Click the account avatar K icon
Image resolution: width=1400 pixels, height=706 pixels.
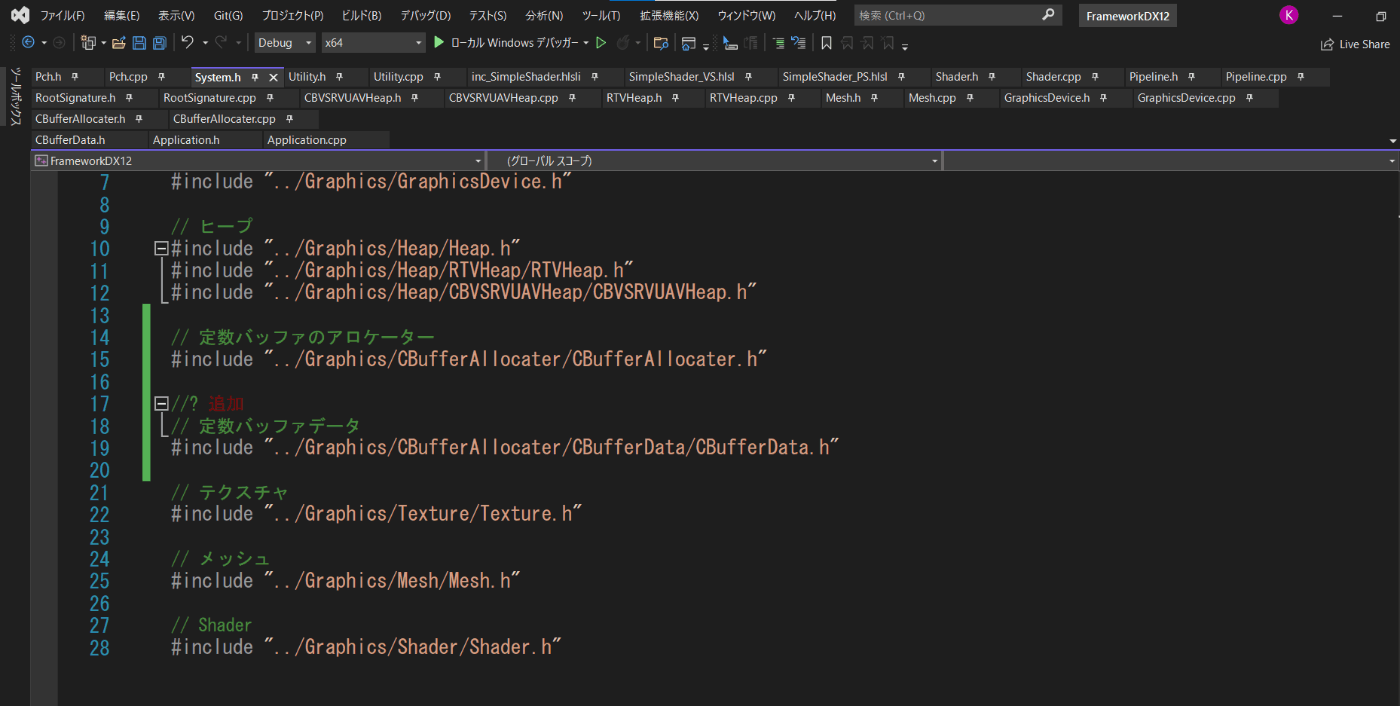point(1289,15)
